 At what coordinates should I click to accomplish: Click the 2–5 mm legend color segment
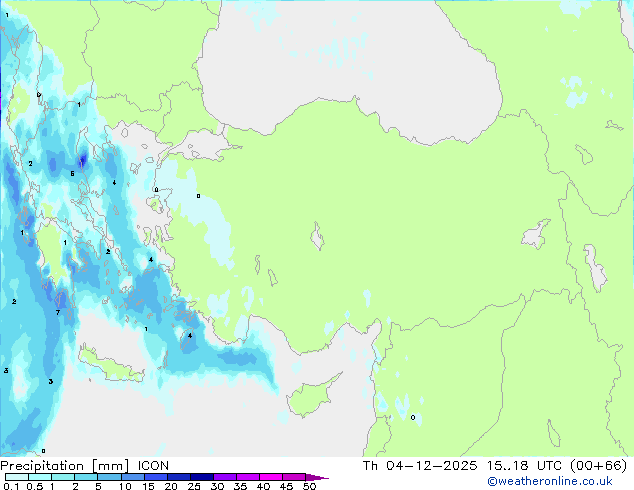click(x=86, y=477)
